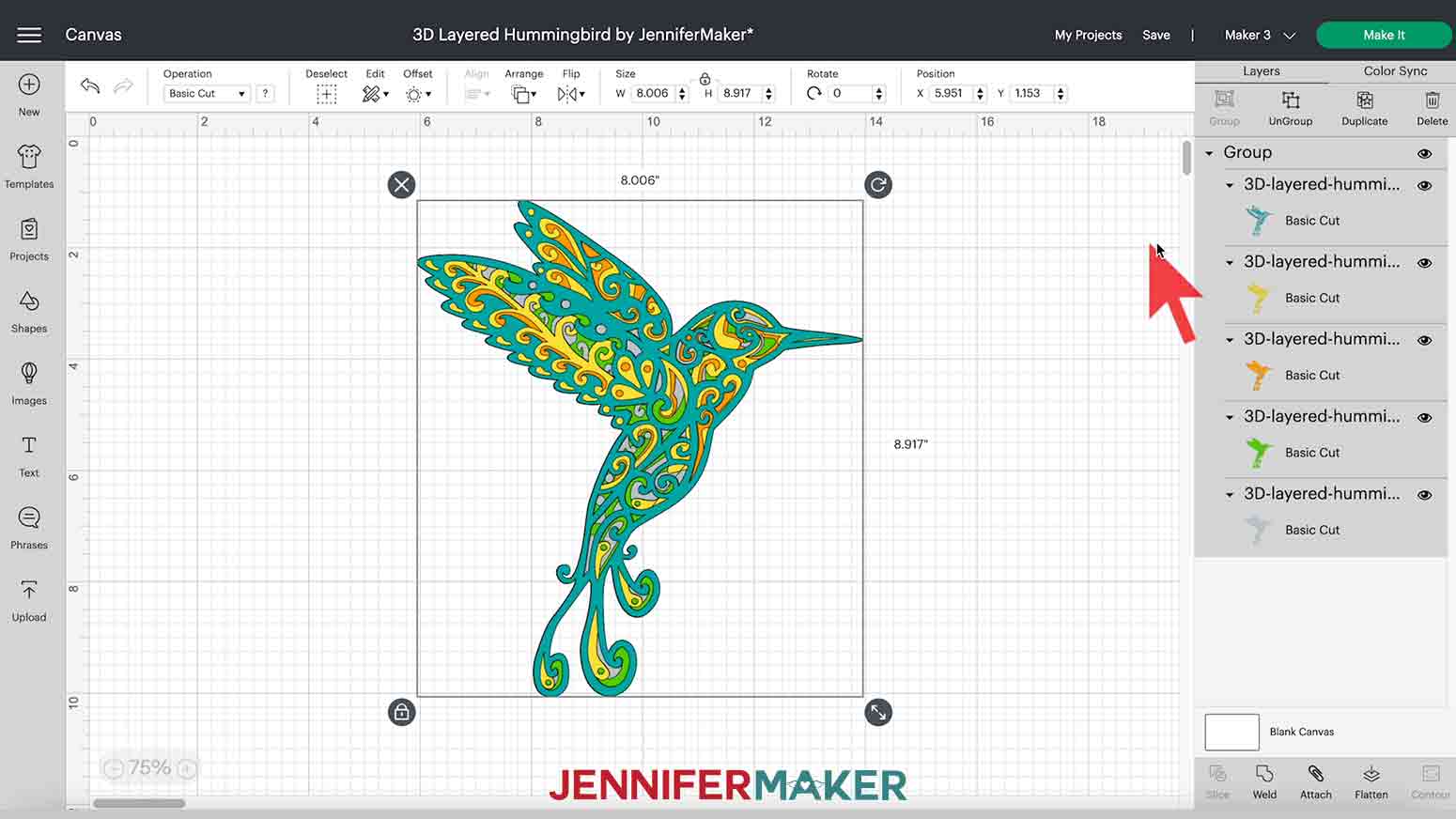The width and height of the screenshot is (1456, 819).
Task: Open the Offset tool
Action: [x=418, y=94]
